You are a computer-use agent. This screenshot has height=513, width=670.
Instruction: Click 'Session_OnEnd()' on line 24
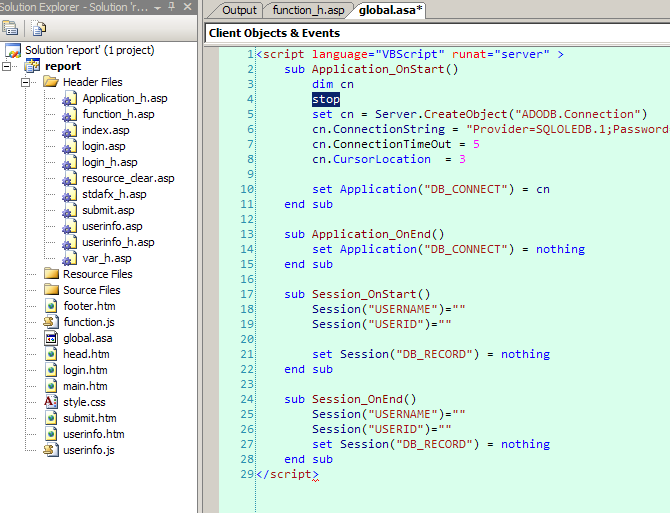pos(364,399)
